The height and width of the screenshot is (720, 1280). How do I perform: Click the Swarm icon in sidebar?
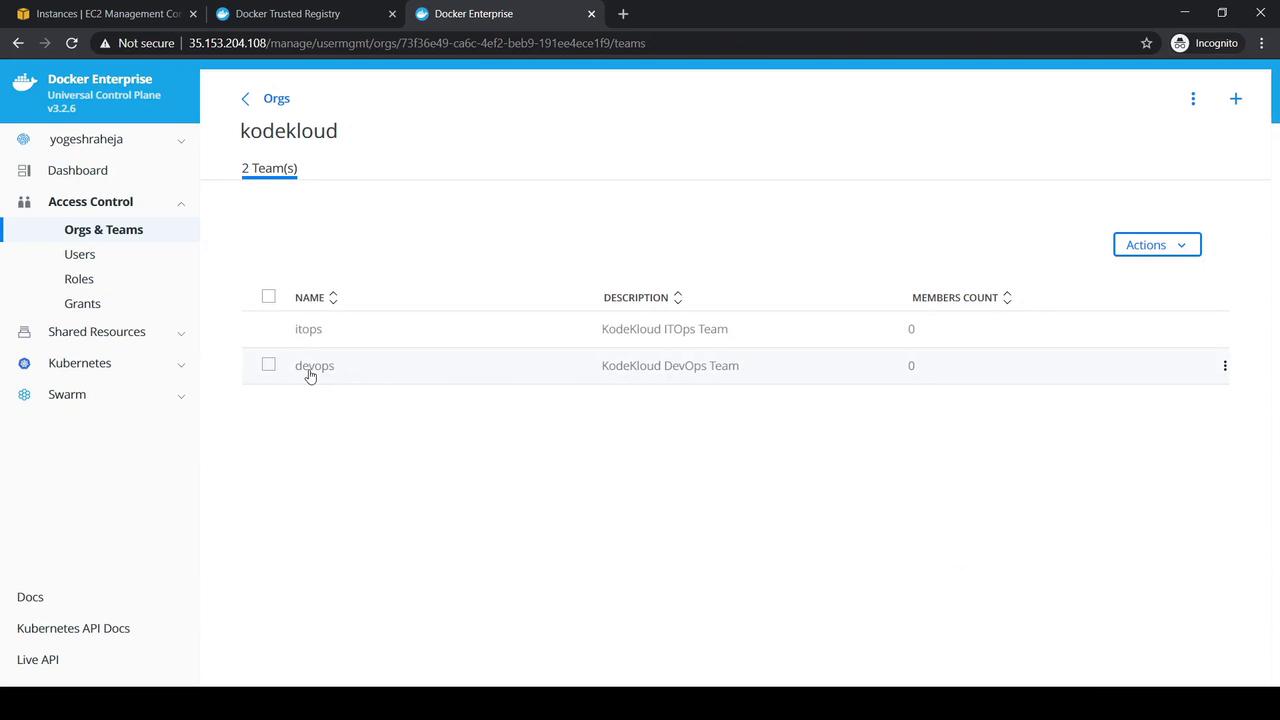coord(24,395)
